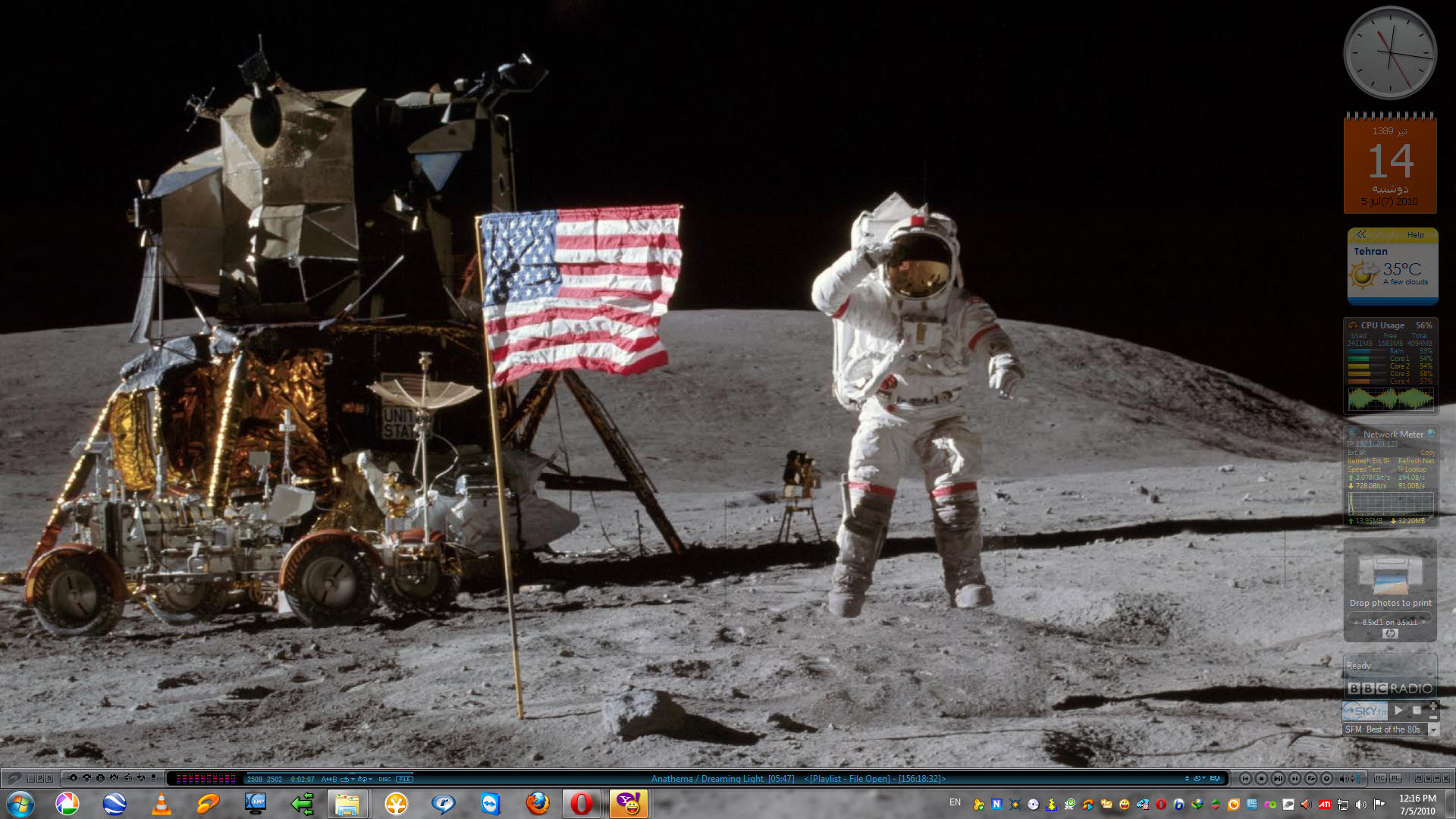Click the Anathema / Dreaming Light track title

pos(708,779)
